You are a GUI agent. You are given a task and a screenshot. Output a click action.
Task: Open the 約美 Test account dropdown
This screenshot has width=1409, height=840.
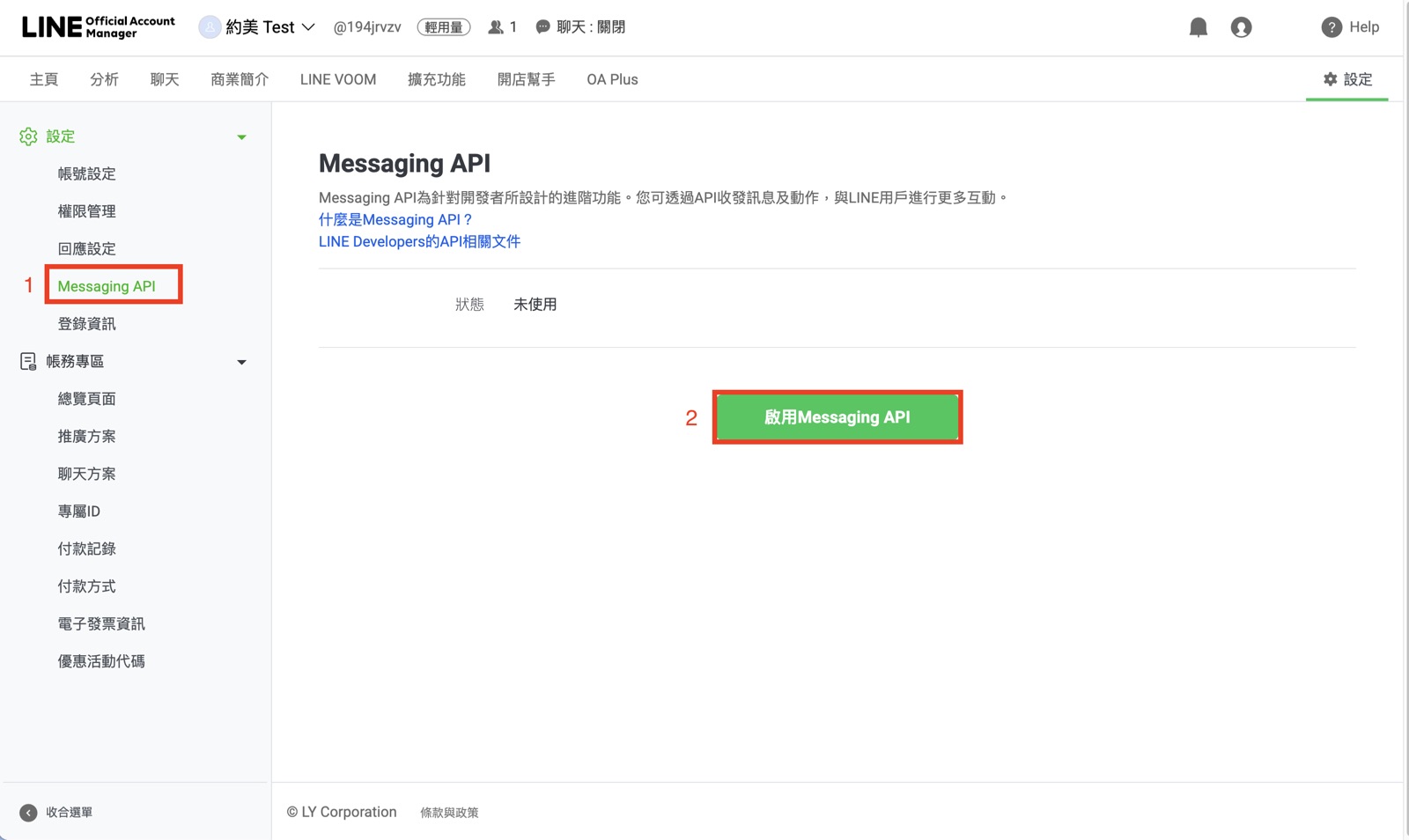(x=257, y=27)
